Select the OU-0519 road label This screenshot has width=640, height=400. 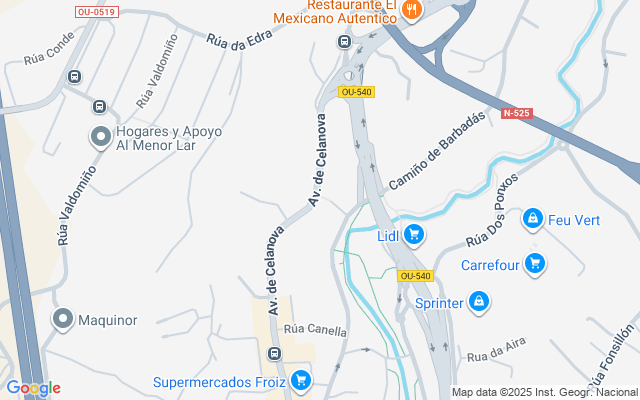pyautogui.click(x=97, y=12)
